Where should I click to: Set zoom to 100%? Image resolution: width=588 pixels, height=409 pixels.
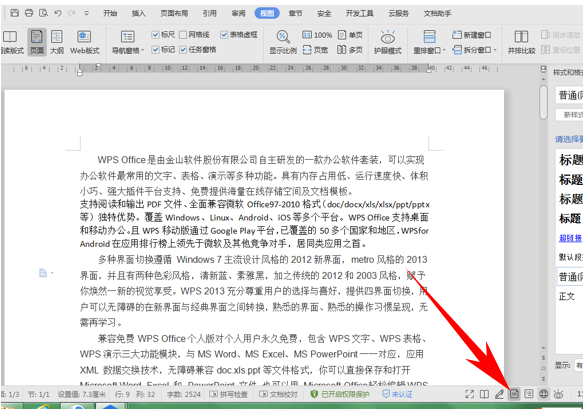[x=317, y=35]
